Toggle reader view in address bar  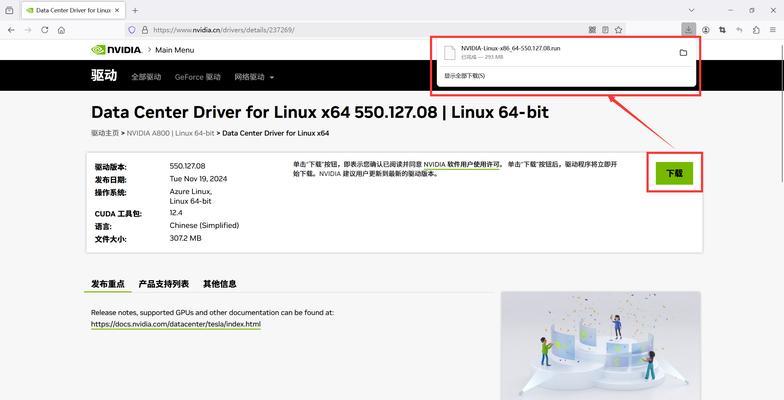click(605, 30)
